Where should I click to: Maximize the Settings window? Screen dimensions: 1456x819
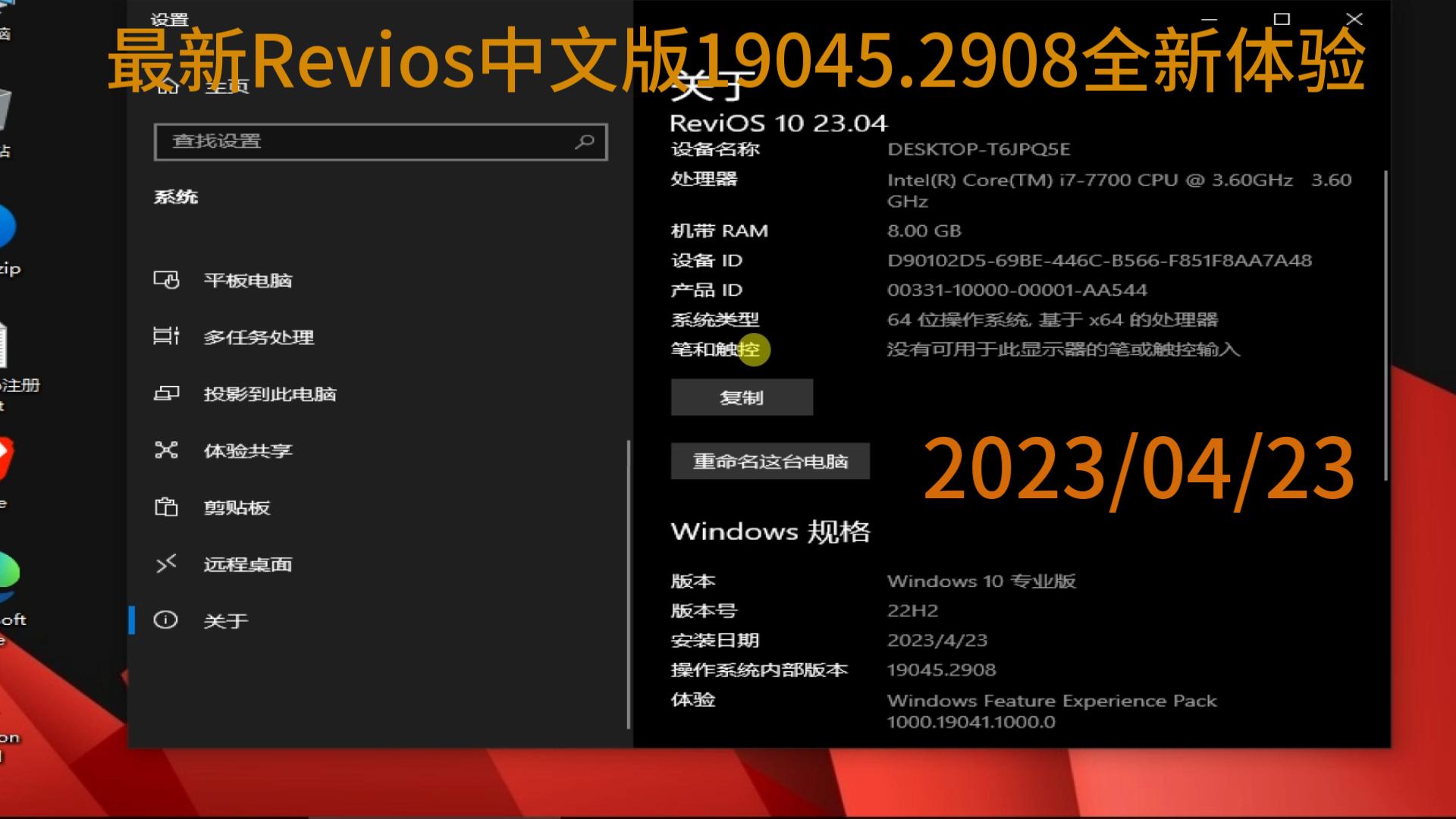pos(1282,19)
